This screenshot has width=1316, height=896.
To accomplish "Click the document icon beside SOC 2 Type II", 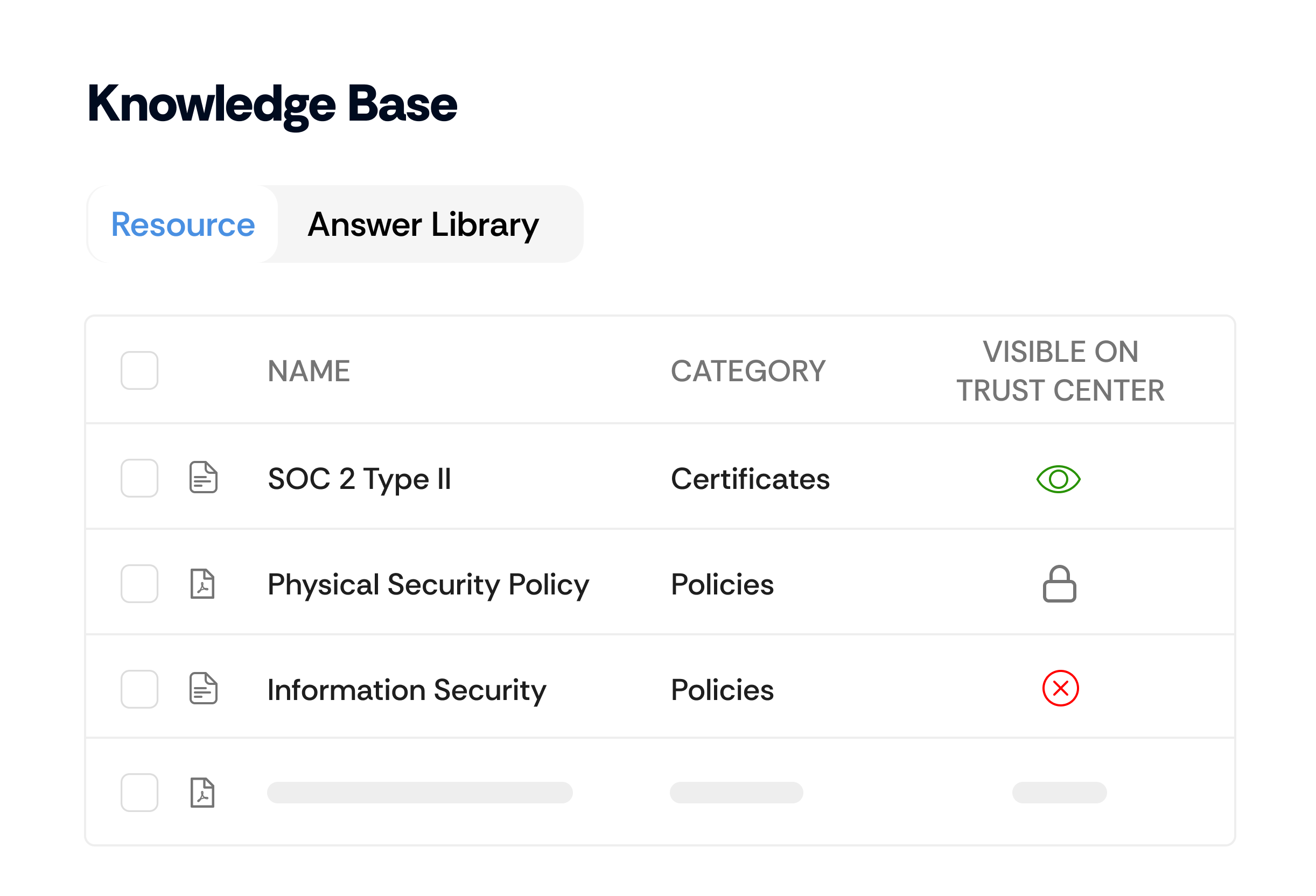I will click(x=204, y=478).
